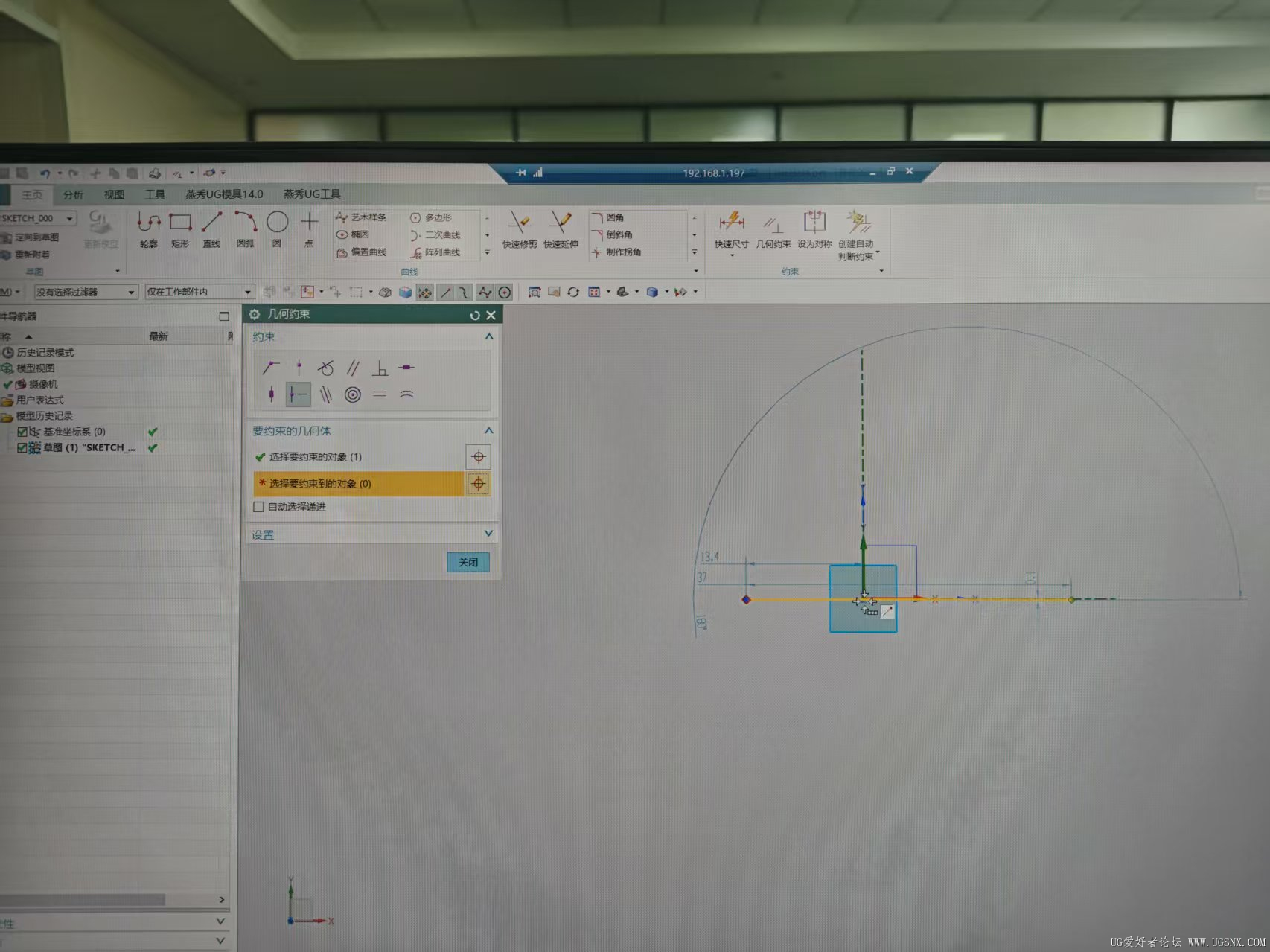Activate the 快速尺寸 rapid dimension tool
The image size is (1270, 952).
731,229
